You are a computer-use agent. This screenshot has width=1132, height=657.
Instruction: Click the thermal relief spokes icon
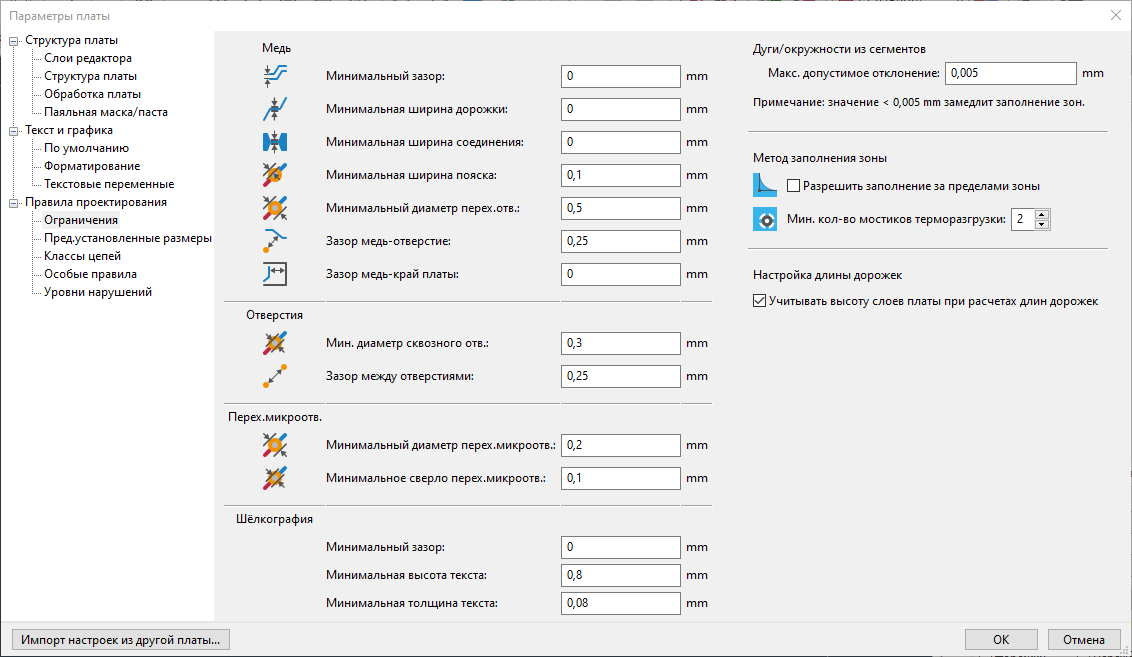point(765,219)
